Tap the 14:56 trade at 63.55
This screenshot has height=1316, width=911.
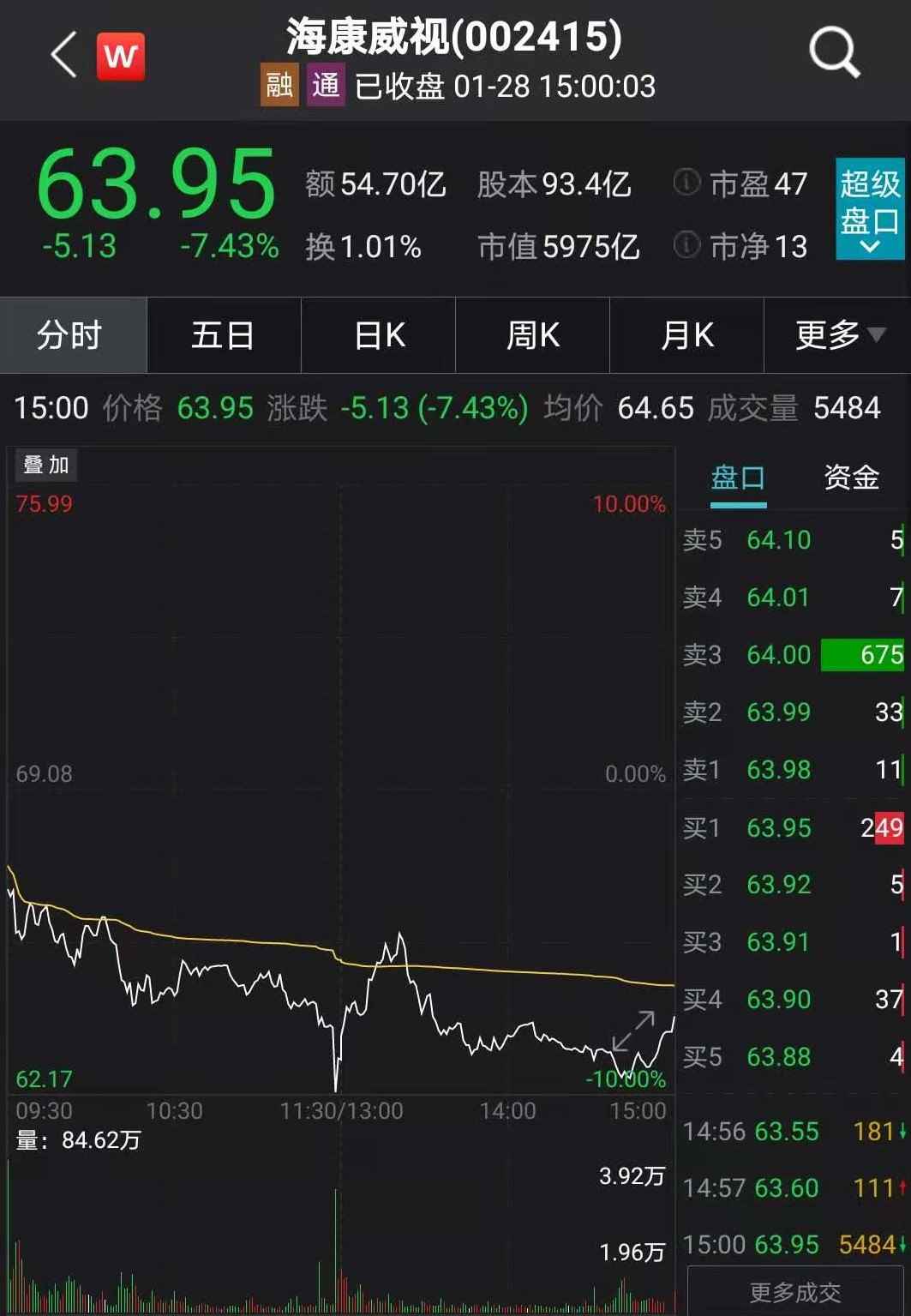[x=794, y=1132]
